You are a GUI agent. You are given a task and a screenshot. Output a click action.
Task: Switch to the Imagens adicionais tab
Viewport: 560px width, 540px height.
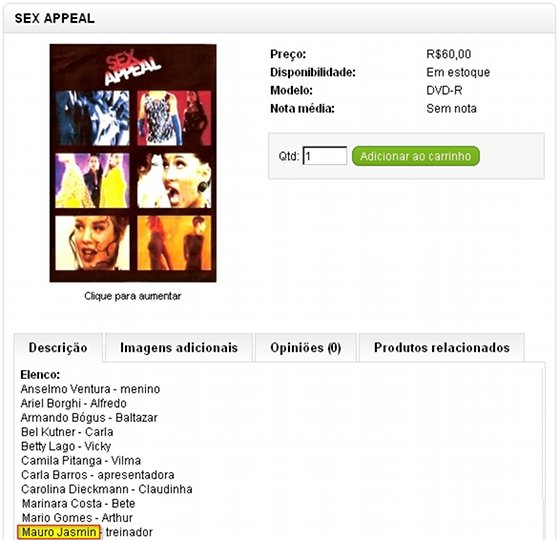pos(179,348)
